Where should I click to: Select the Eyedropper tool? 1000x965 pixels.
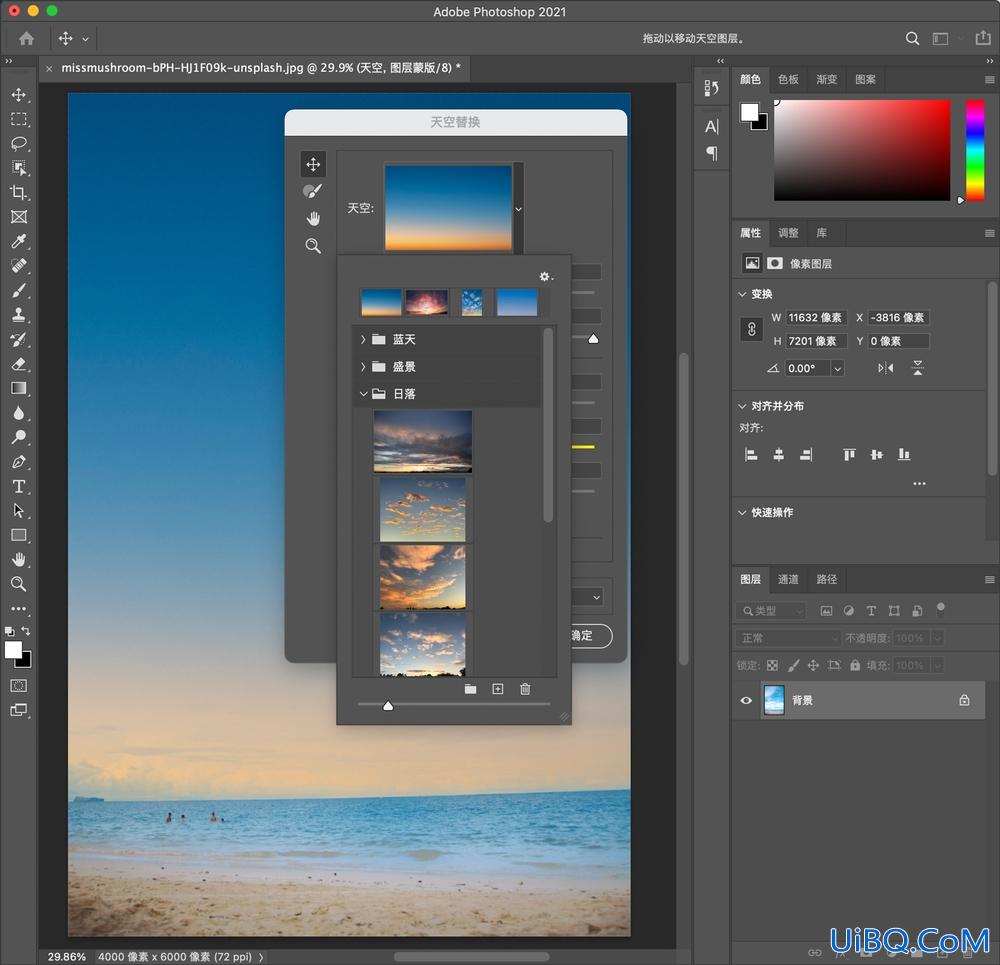[x=18, y=241]
